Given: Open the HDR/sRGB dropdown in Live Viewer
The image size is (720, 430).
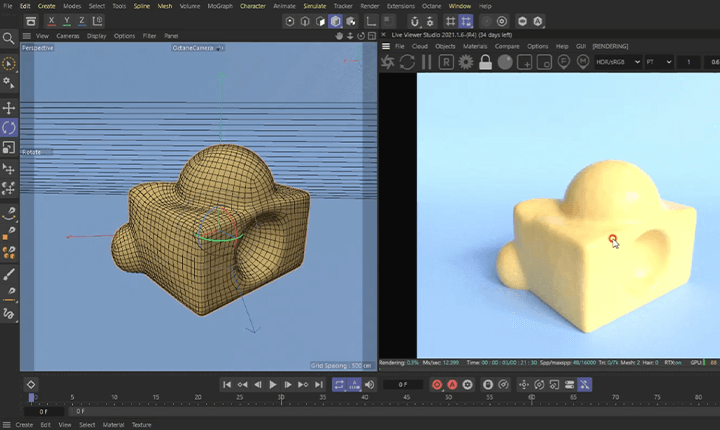Looking at the screenshot, I should 618,62.
